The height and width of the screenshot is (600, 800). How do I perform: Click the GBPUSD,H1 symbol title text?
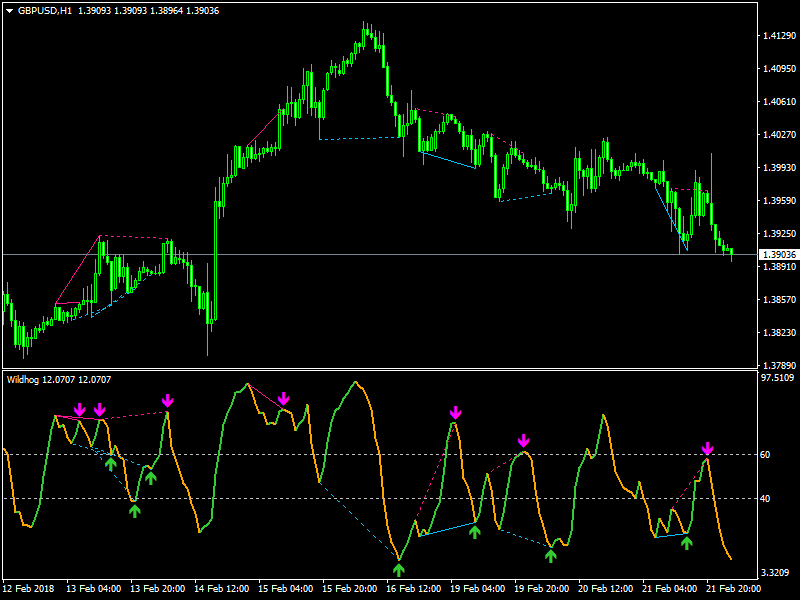click(x=45, y=10)
